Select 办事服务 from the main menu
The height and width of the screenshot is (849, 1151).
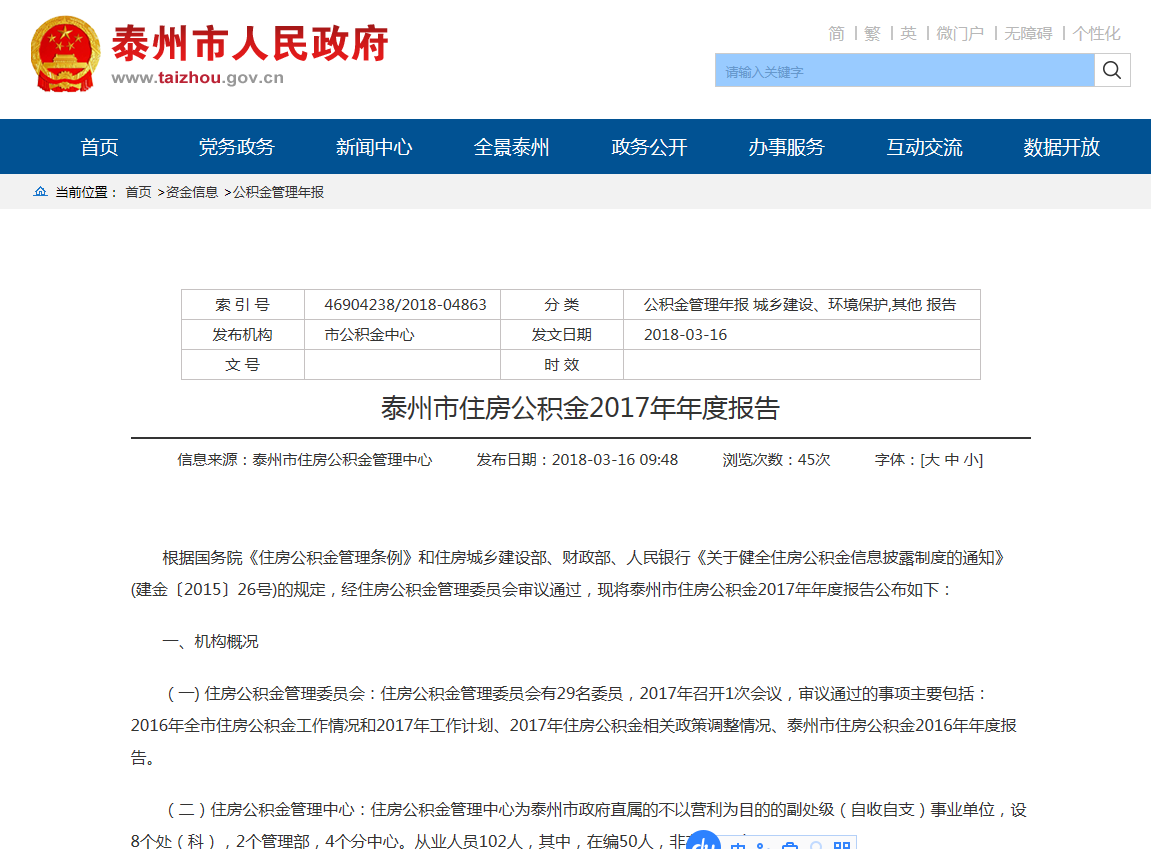786,147
